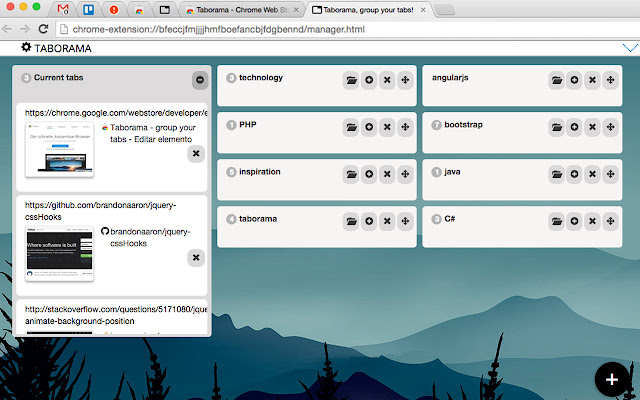Collapse the Current tabs panel

(x=200, y=80)
